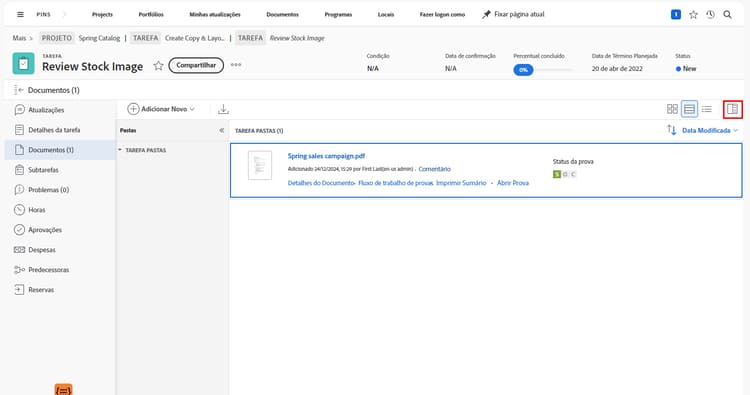
Task: Click the Review Stock Image breadcrumb
Action: [x=297, y=38]
